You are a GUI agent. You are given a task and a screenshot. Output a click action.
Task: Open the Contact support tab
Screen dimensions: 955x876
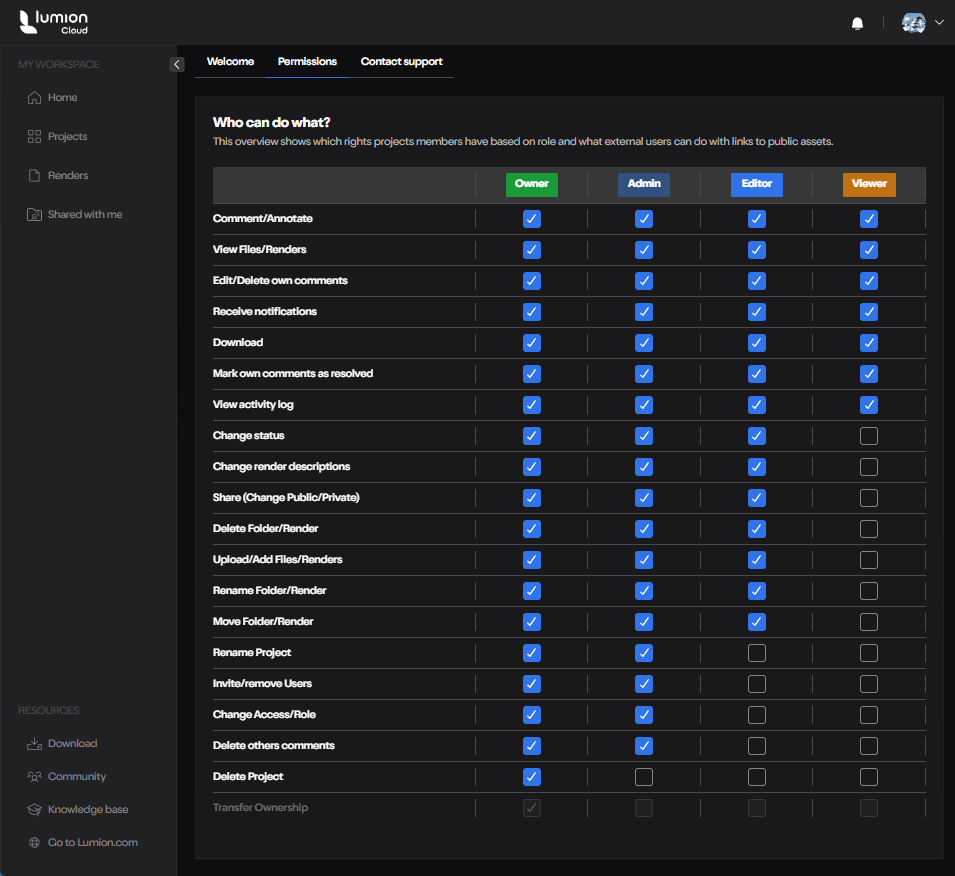(x=401, y=62)
